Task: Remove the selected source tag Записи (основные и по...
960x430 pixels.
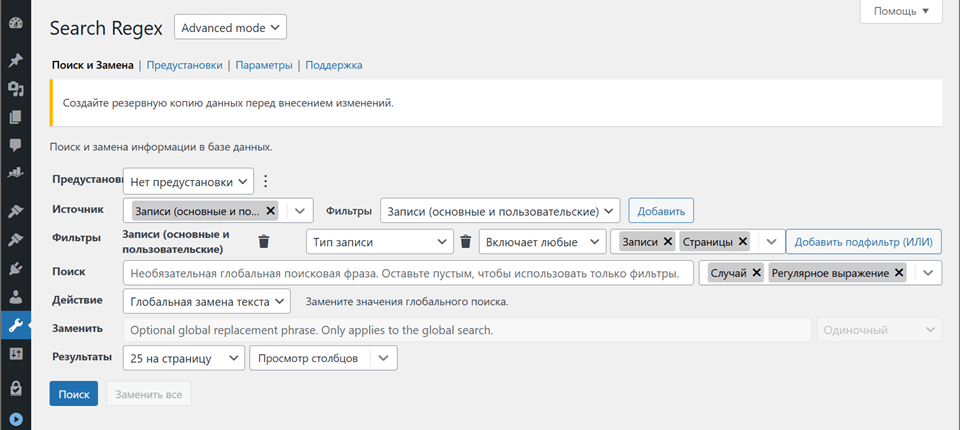Action: click(x=271, y=210)
